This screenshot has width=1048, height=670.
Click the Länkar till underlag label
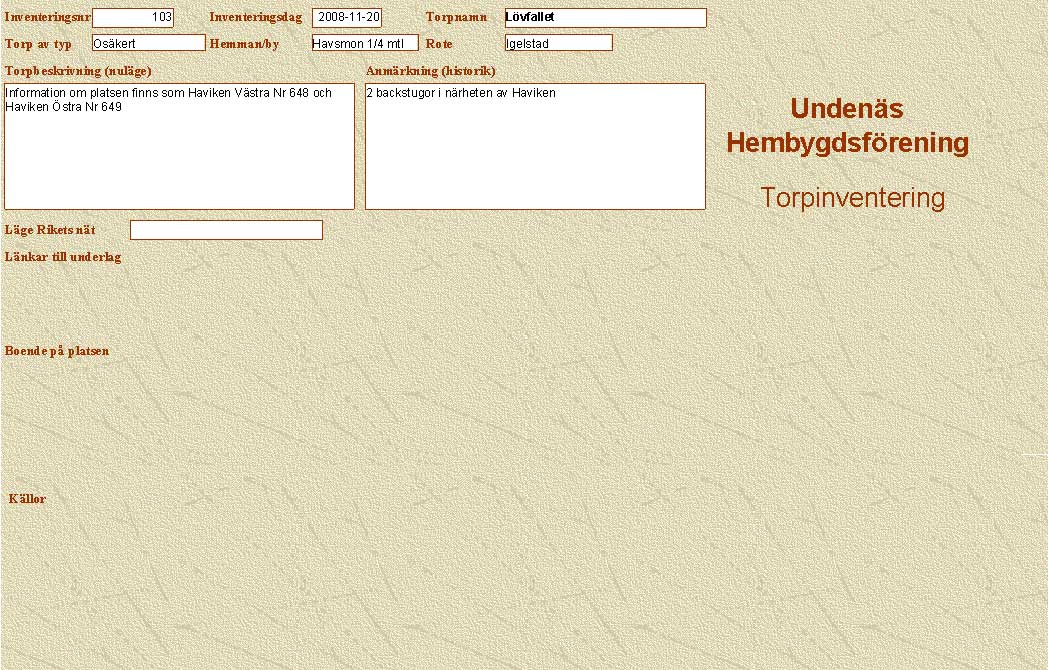tap(63, 257)
